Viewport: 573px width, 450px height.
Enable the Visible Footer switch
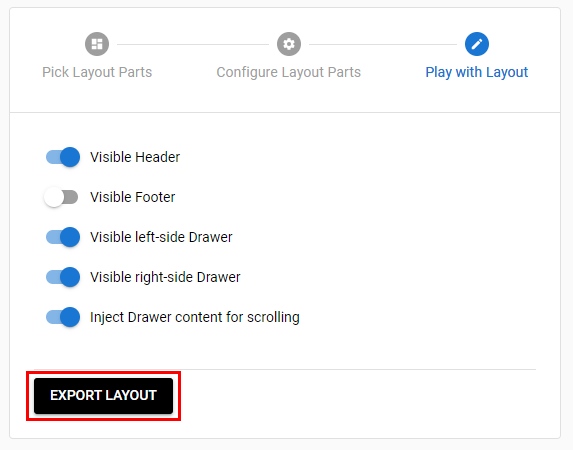point(61,197)
